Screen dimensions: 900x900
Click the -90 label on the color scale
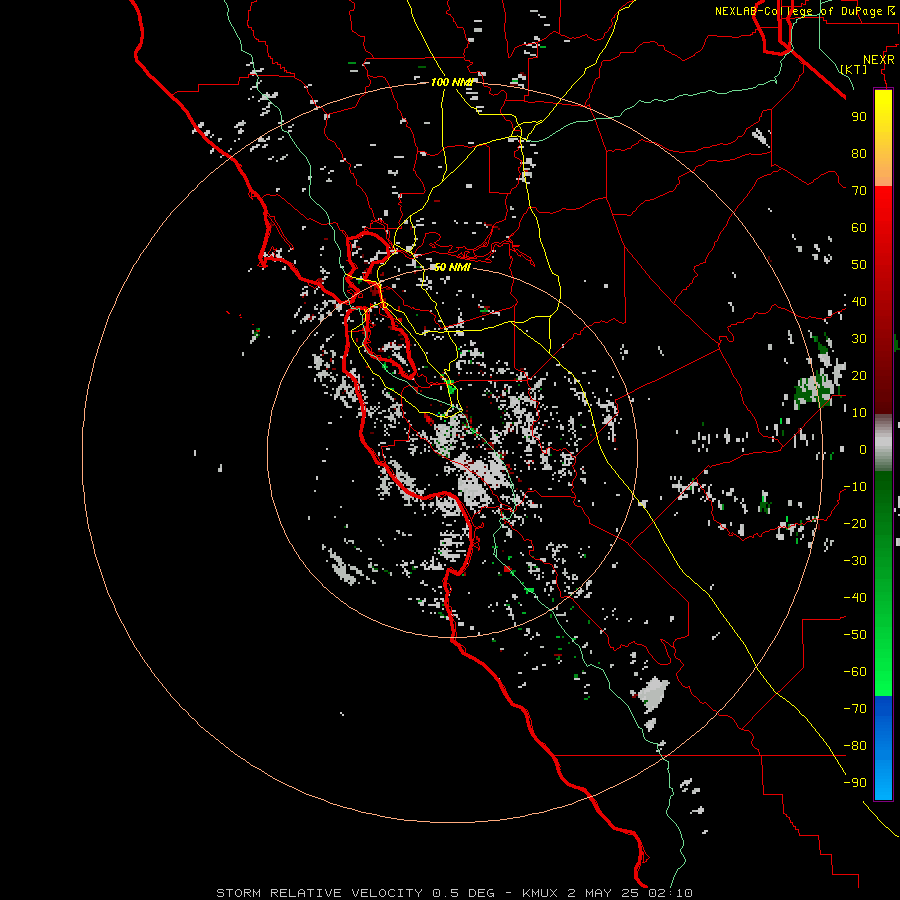coord(855,783)
